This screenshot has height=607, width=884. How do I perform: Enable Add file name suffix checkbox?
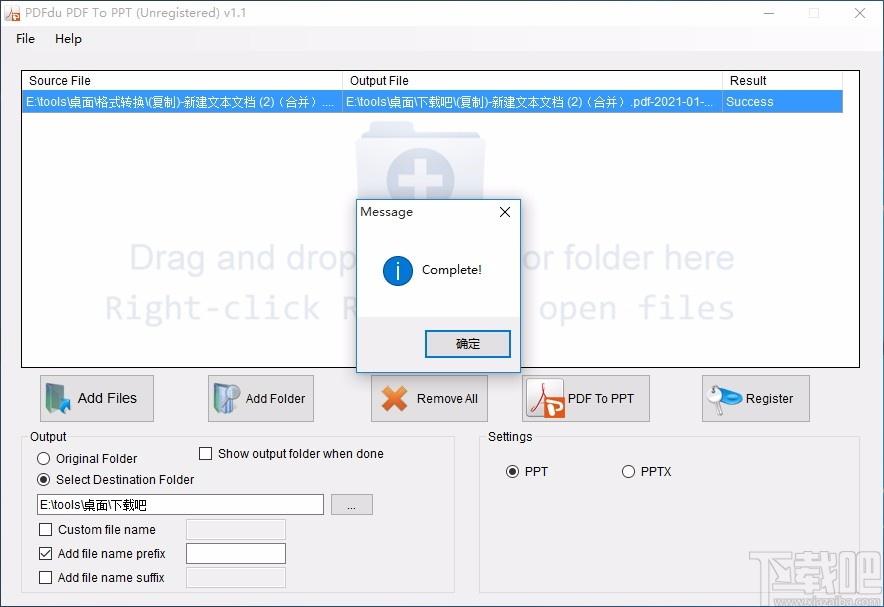click(46, 578)
